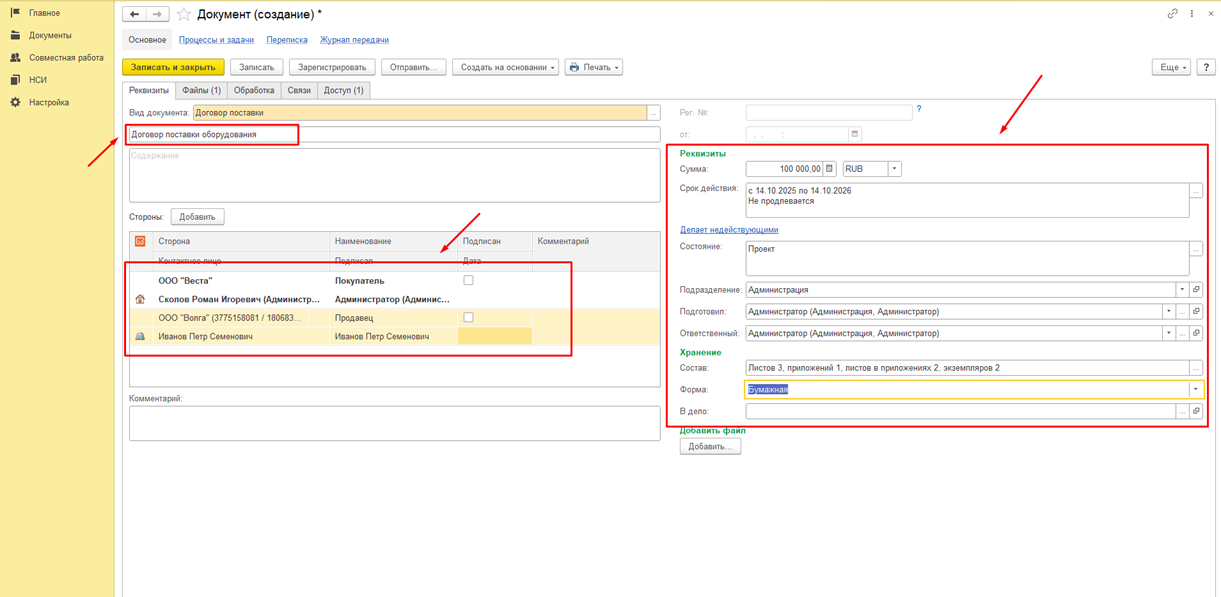Open calculator icon next to the sum field
This screenshot has height=597, width=1221.
point(829,169)
